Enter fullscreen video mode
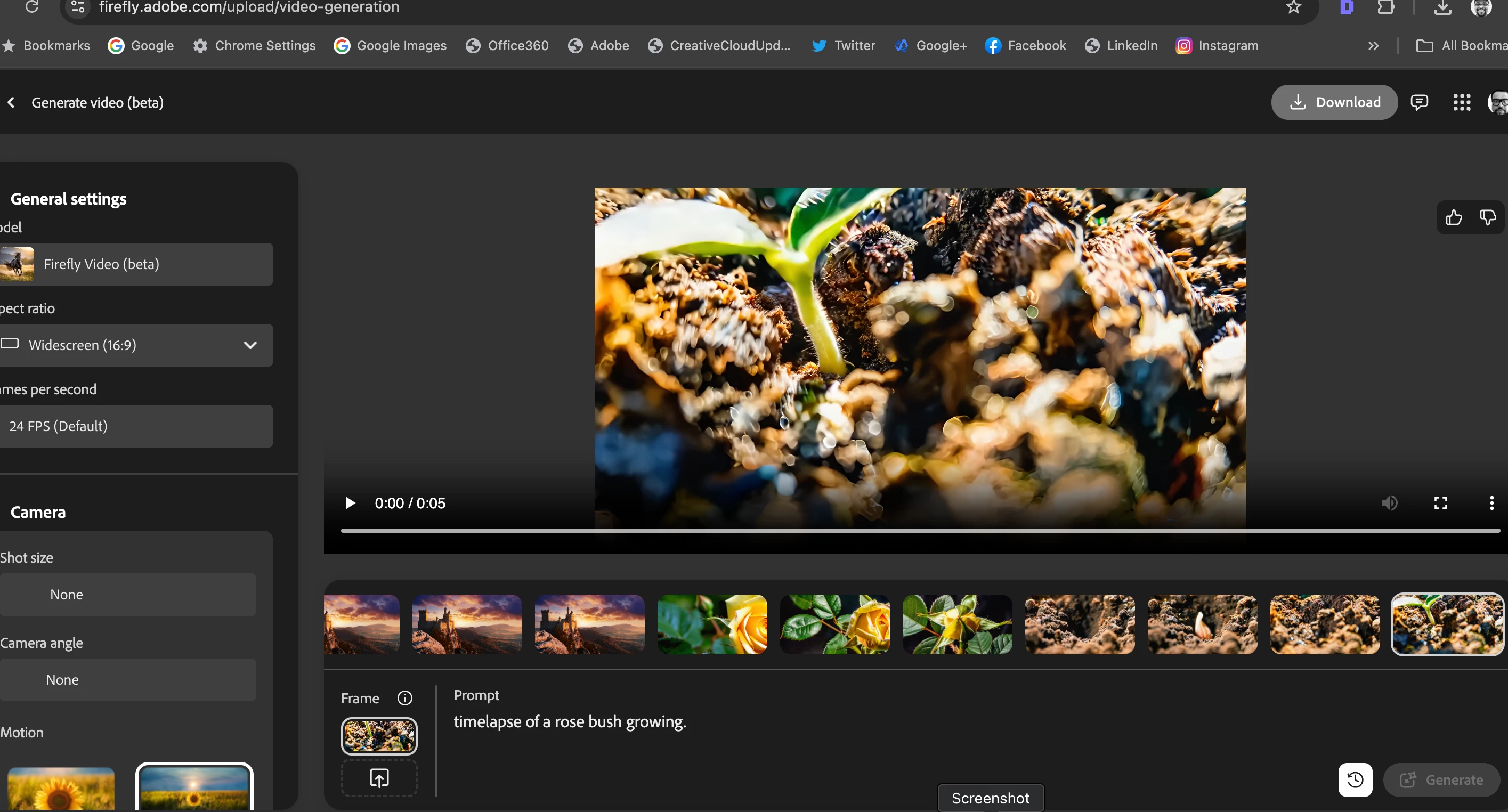Image resolution: width=1508 pixels, height=812 pixels. (1441, 503)
